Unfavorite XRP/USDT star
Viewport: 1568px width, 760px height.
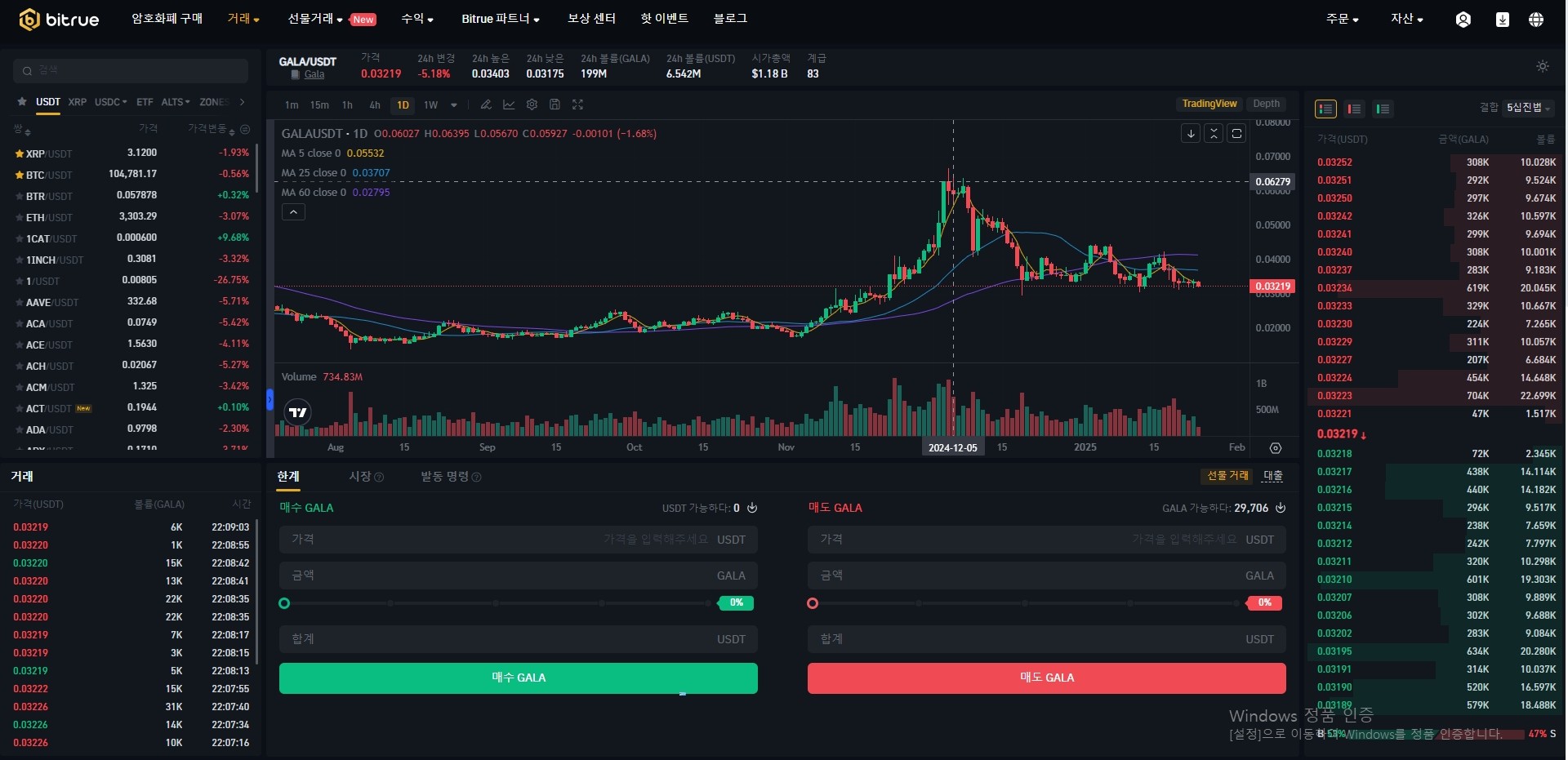point(20,153)
